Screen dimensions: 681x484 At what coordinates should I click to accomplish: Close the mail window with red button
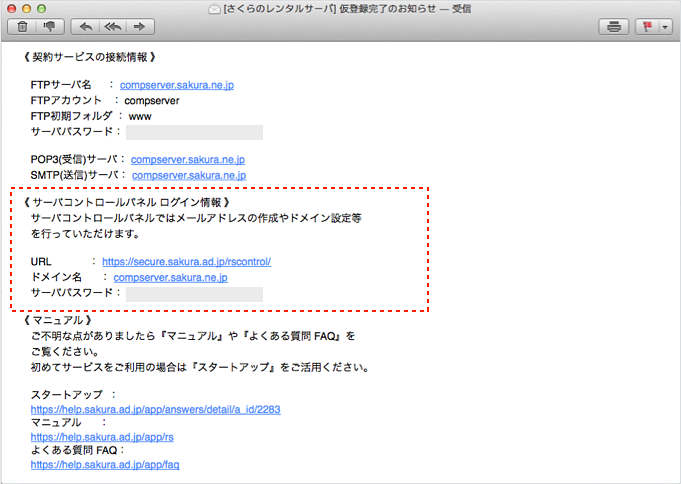coord(12,9)
